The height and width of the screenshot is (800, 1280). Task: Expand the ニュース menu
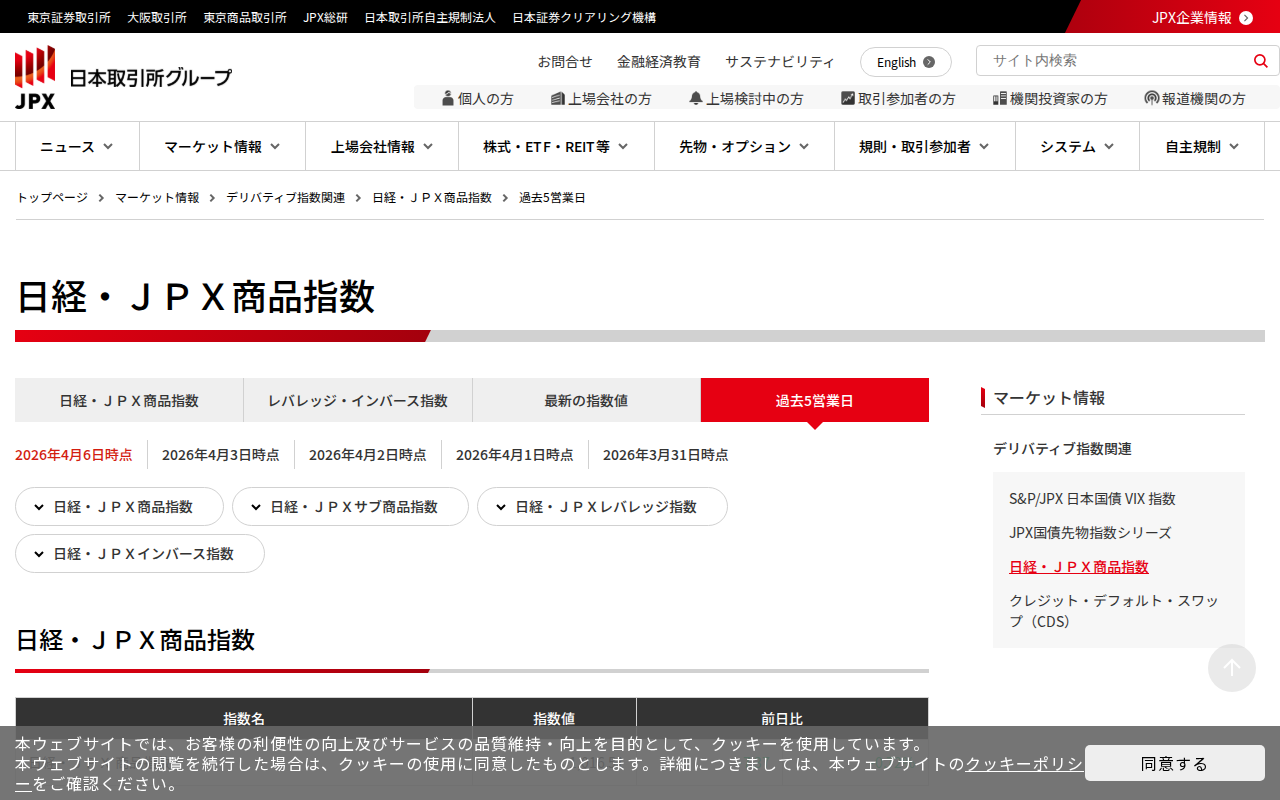tap(77, 147)
